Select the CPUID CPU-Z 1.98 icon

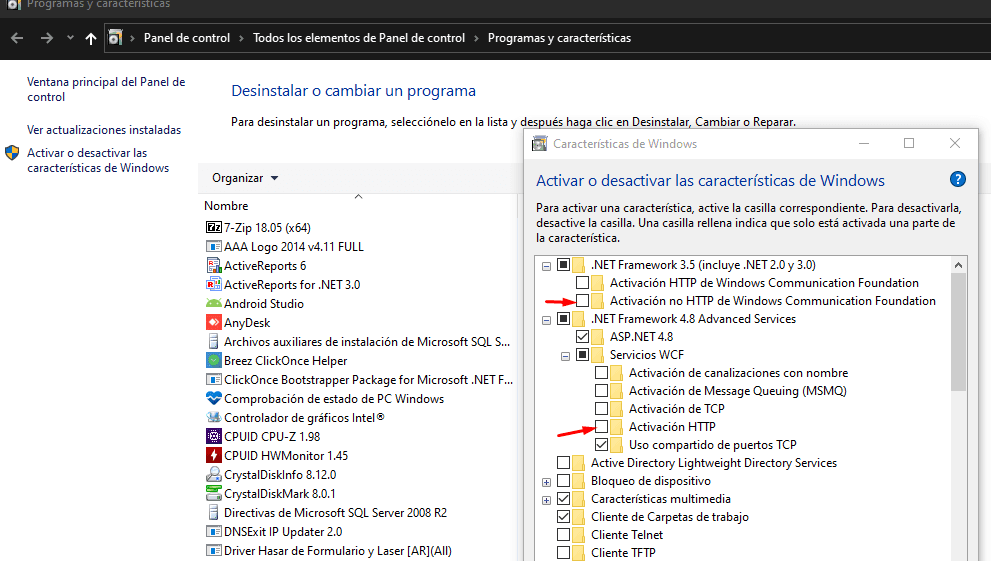(213, 436)
